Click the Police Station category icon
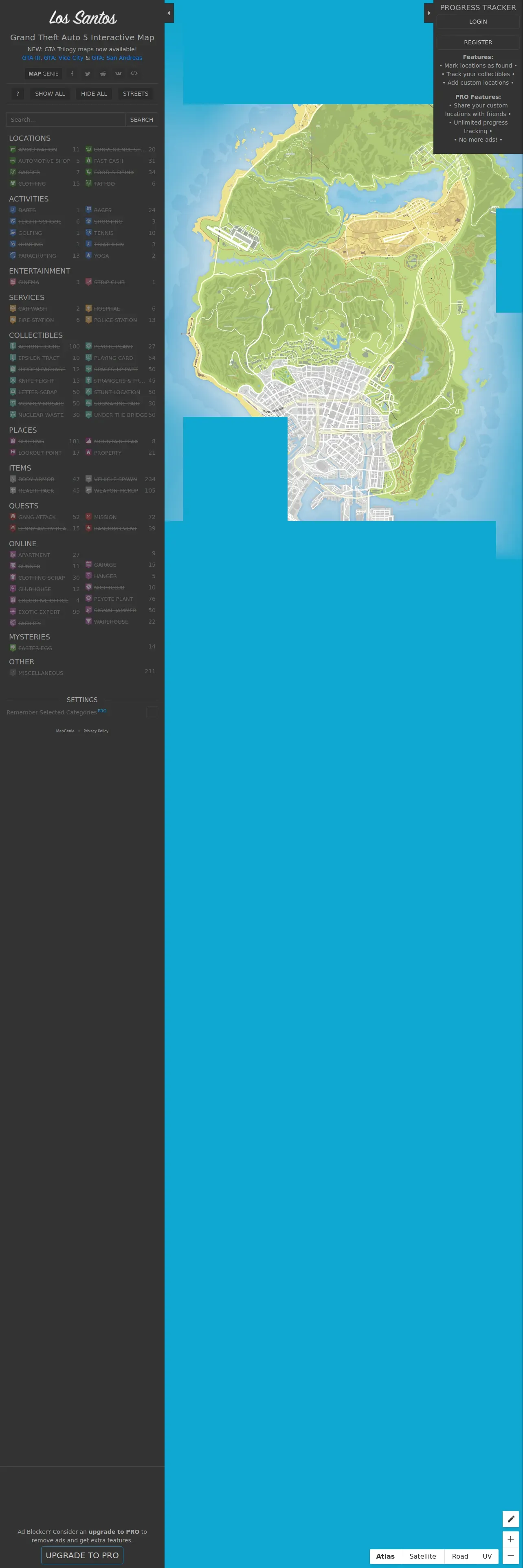Viewport: 523px width, 1568px height. [88, 320]
